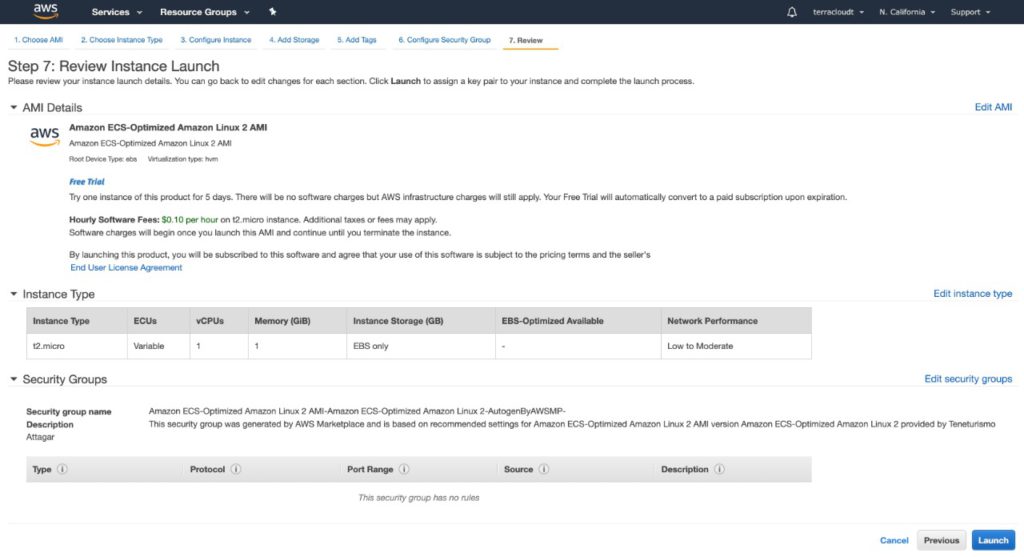This screenshot has height=557, width=1024.
Task: Collapse the Instance Type section
Action: 13,294
